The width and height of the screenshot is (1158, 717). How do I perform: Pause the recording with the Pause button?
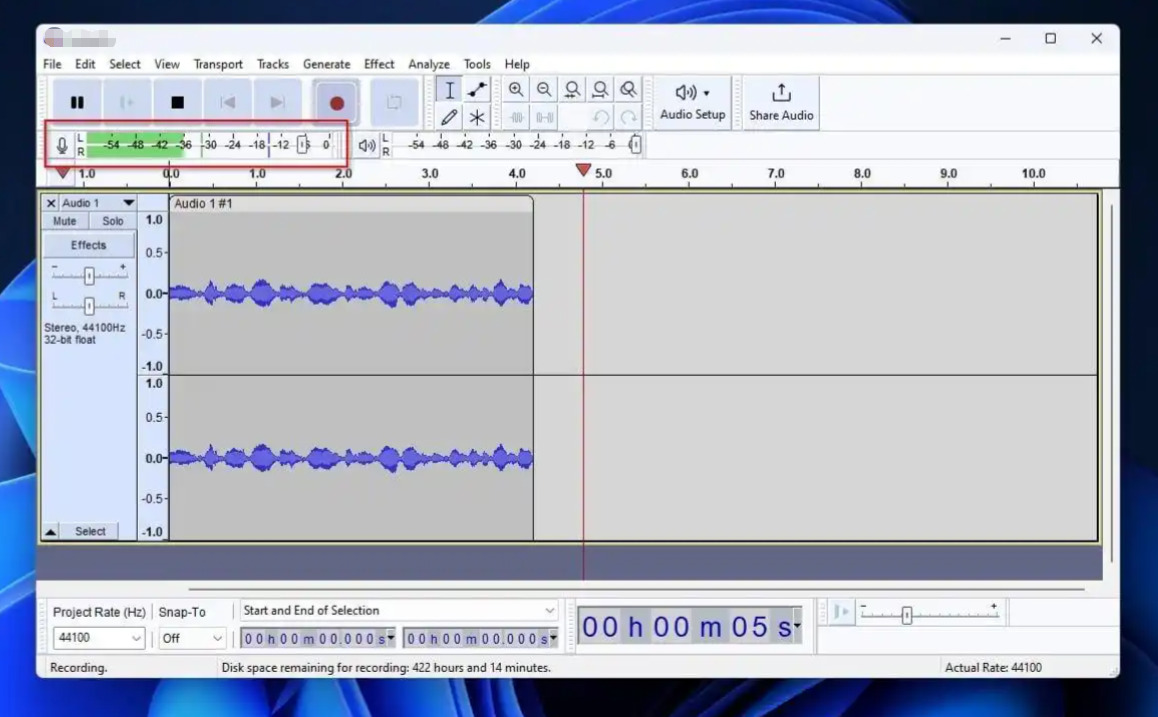click(77, 102)
